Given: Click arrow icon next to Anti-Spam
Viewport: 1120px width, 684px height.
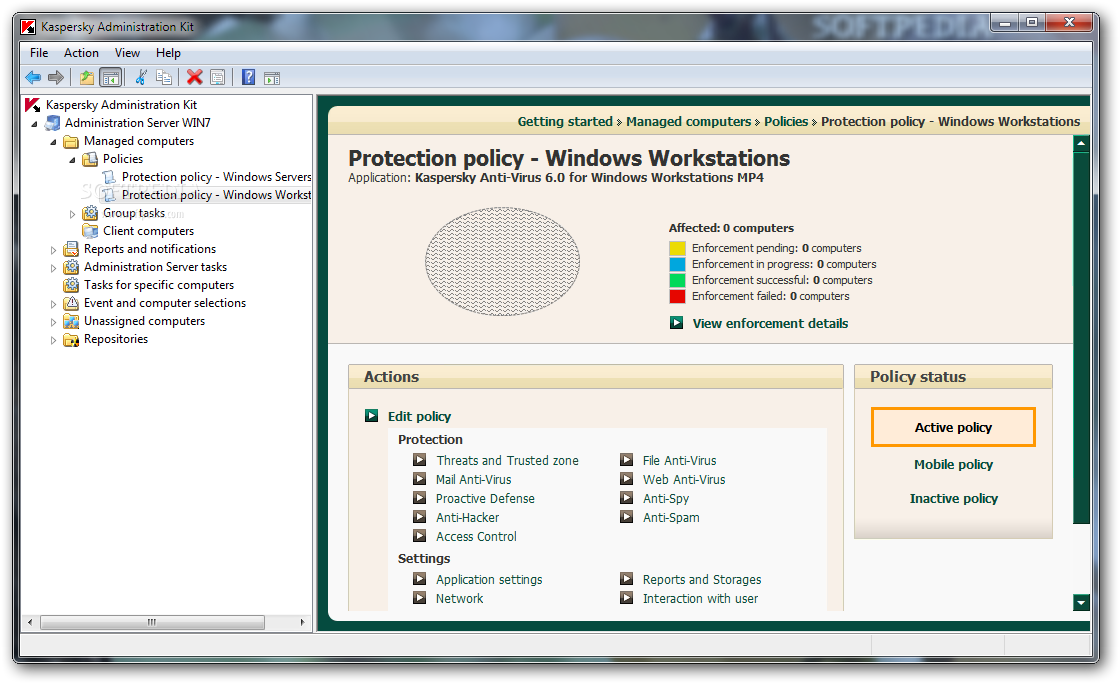Looking at the screenshot, I should click(x=626, y=517).
